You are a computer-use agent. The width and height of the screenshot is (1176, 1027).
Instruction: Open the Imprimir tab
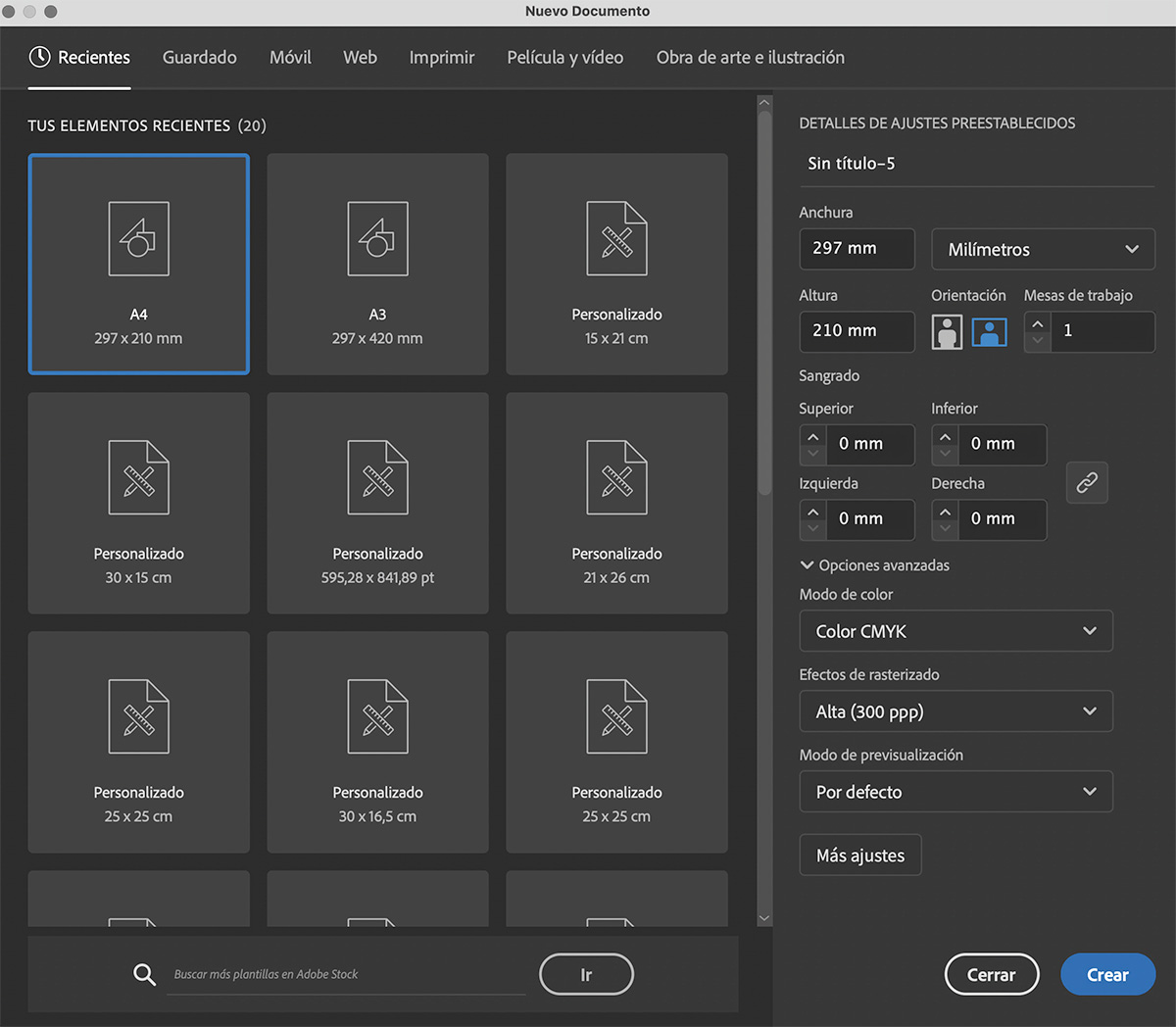coord(442,58)
